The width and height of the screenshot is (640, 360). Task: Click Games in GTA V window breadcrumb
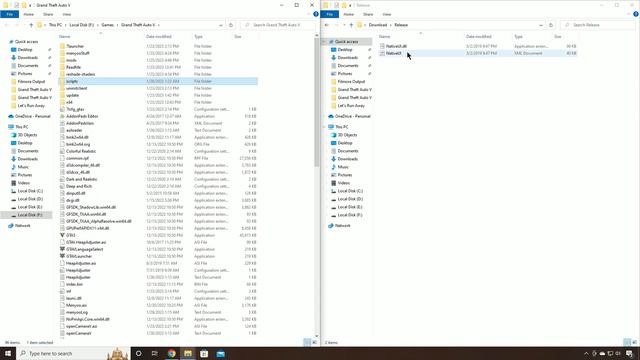(x=108, y=25)
